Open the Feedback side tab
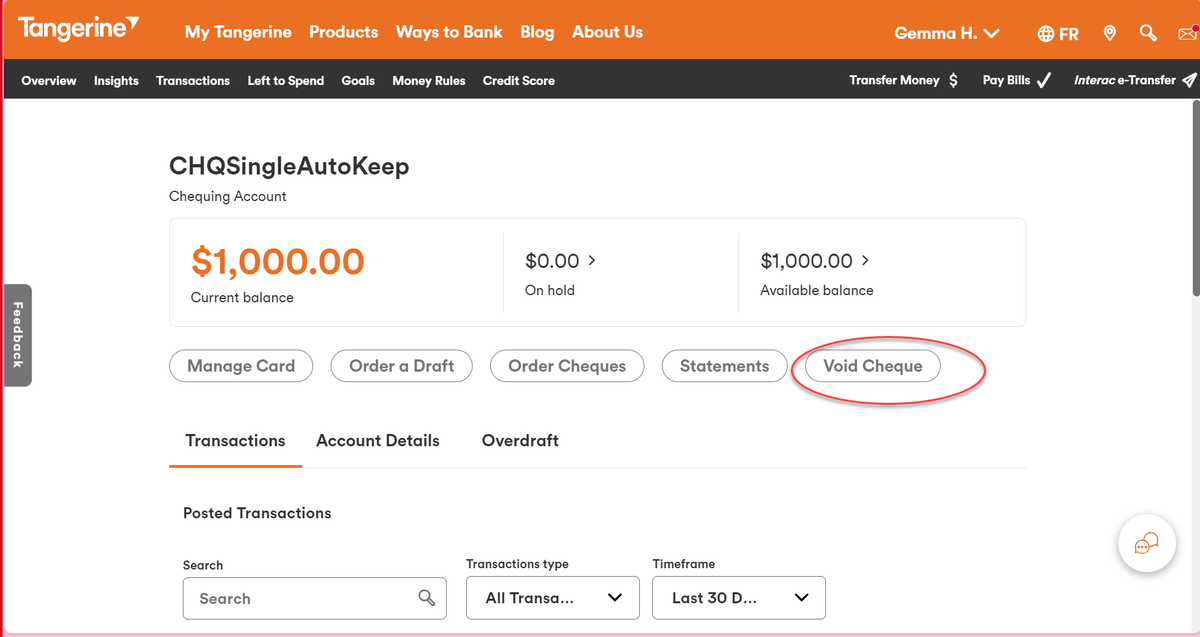The image size is (1200, 637). 17,335
